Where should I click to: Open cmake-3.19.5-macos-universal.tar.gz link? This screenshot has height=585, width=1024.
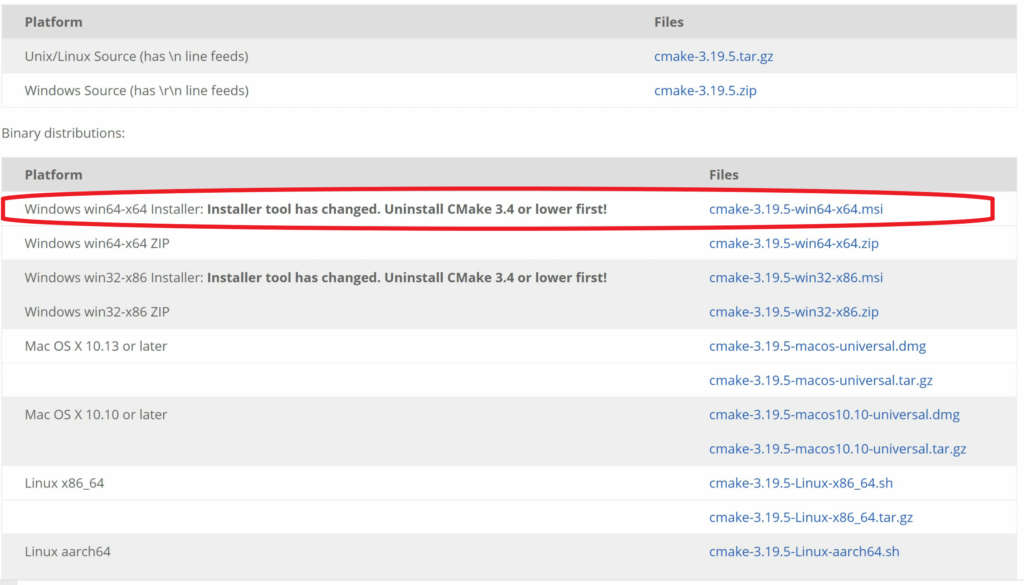pyautogui.click(x=820, y=380)
